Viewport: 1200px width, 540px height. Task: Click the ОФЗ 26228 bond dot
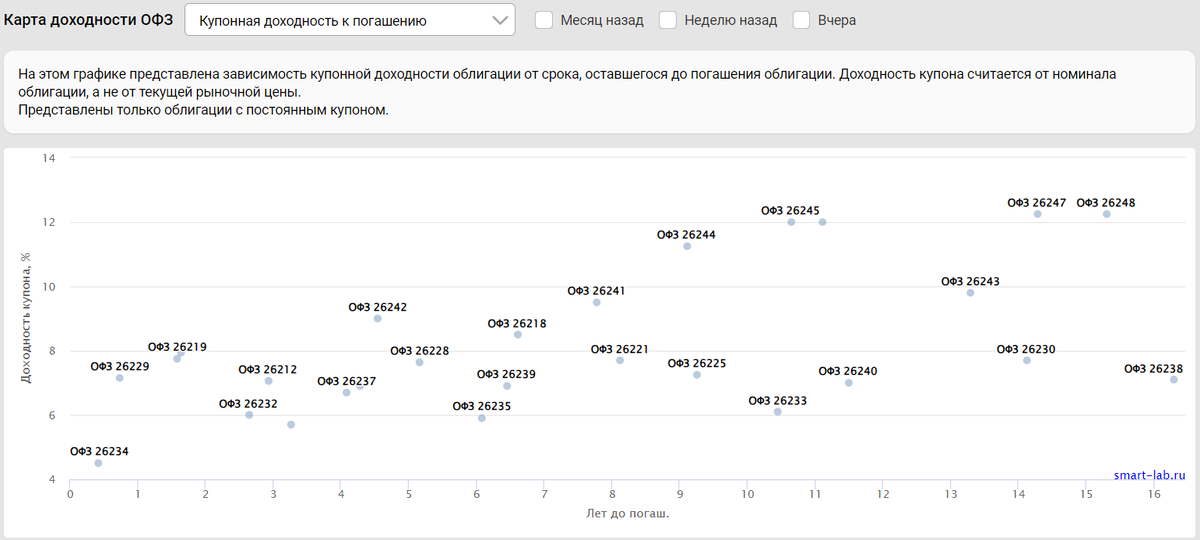pyautogui.click(x=419, y=362)
